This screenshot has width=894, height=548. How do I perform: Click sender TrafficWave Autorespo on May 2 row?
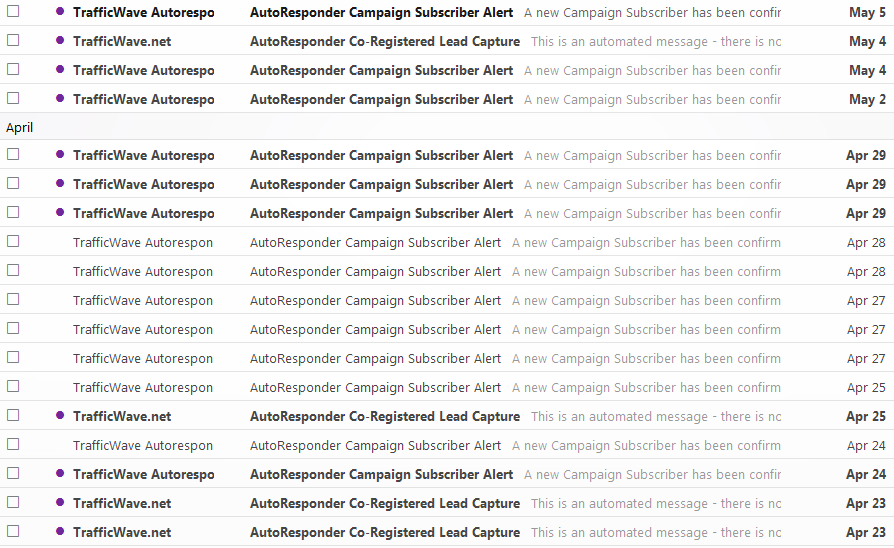144,100
